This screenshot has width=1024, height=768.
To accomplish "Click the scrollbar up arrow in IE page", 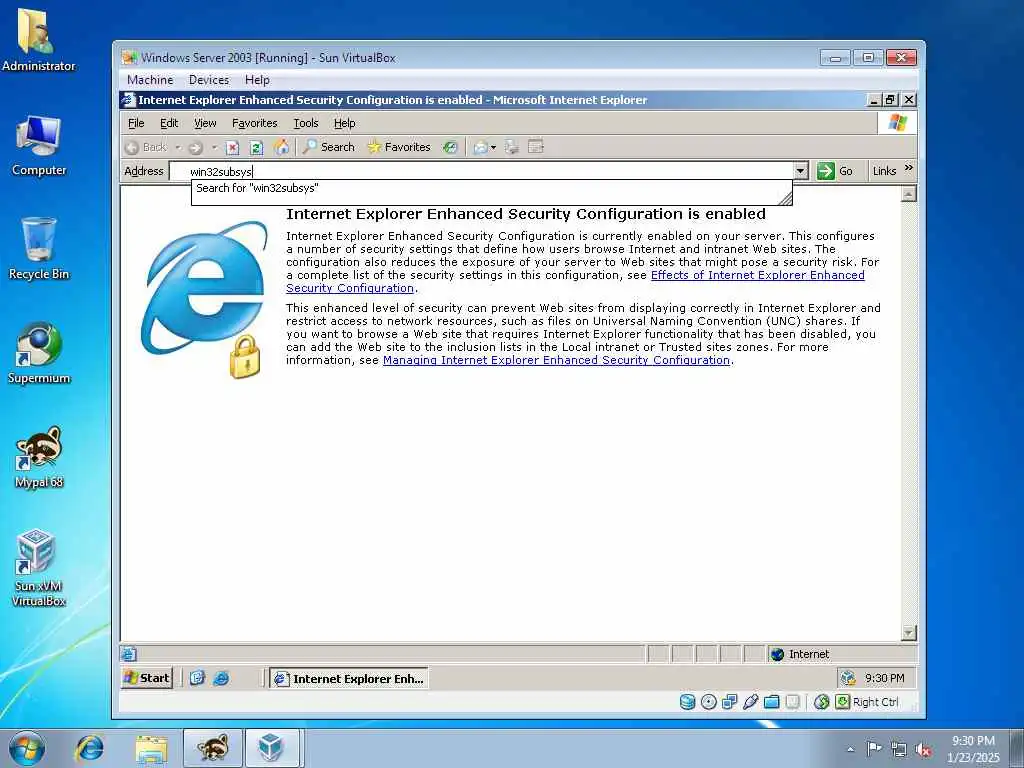I will 908,194.
